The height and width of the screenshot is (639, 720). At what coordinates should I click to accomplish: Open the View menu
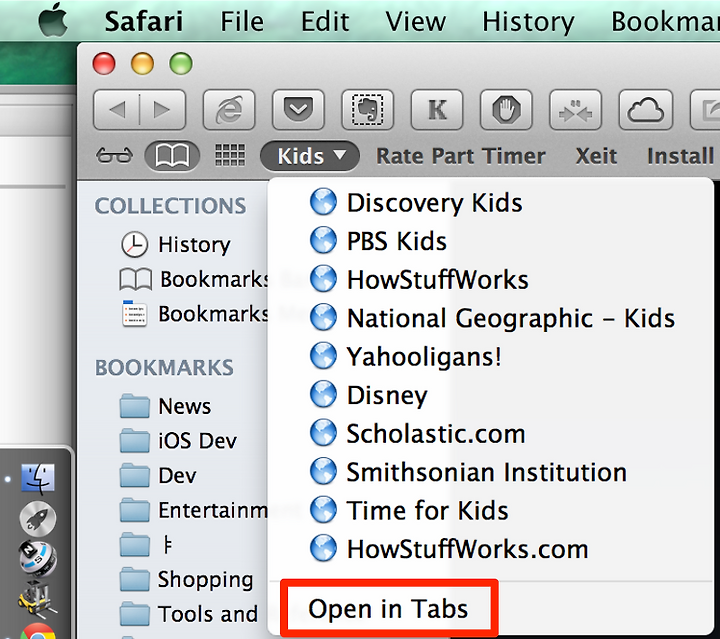coord(416,22)
